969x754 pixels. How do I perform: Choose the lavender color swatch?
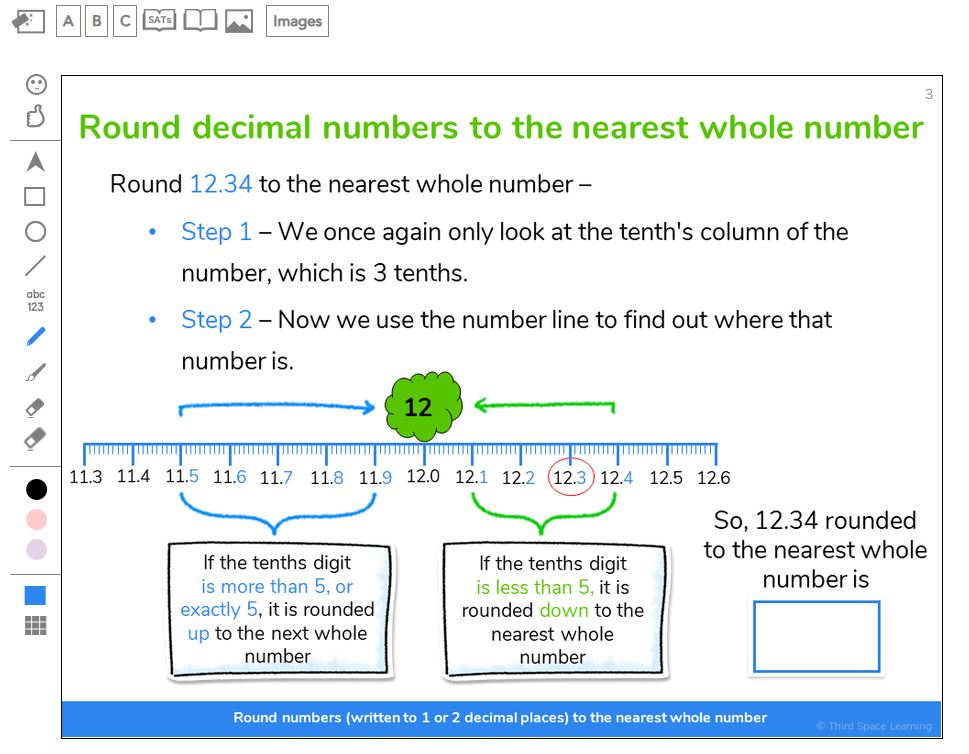coord(36,549)
